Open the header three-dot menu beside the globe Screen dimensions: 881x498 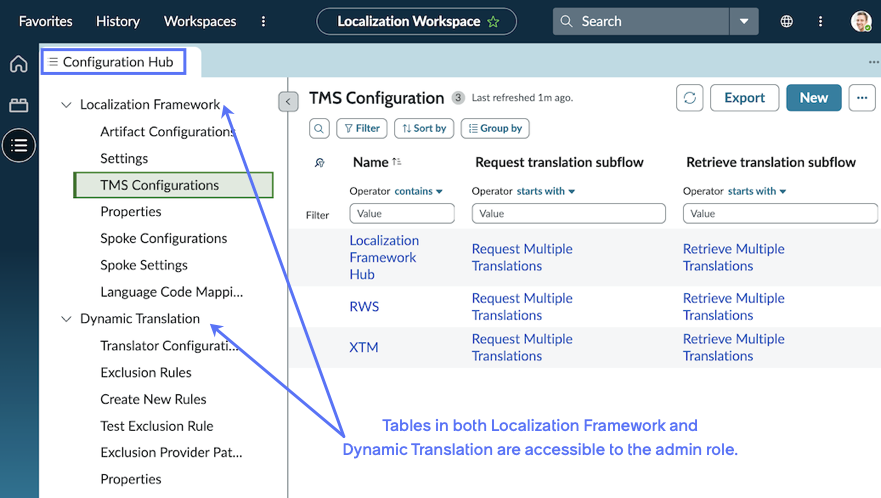click(x=820, y=21)
